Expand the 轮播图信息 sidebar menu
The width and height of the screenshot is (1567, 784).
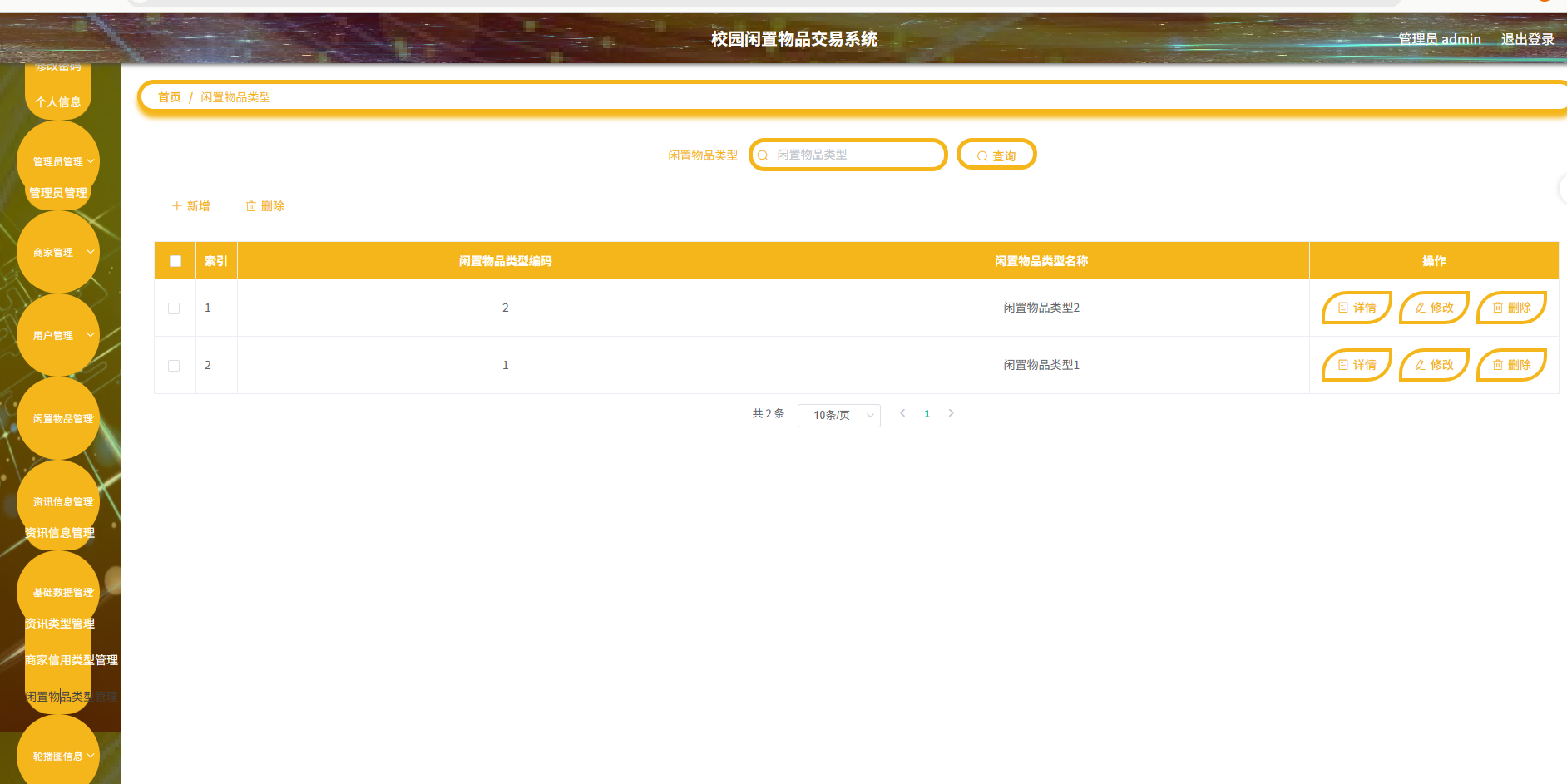57,754
